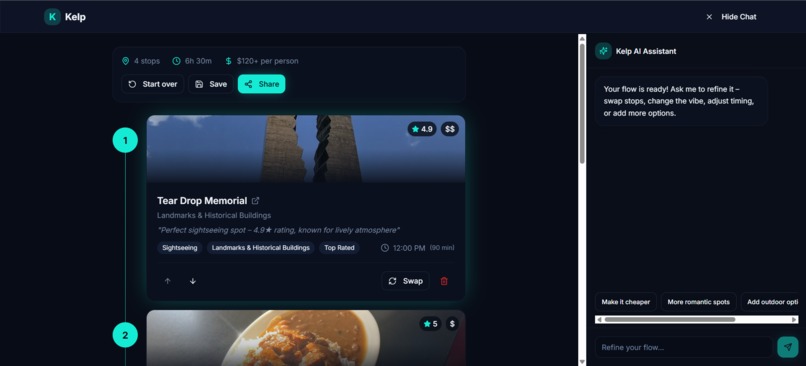The image size is (806, 366).
Task: Focus the Refine your flow input
Action: pyautogui.click(x=684, y=347)
